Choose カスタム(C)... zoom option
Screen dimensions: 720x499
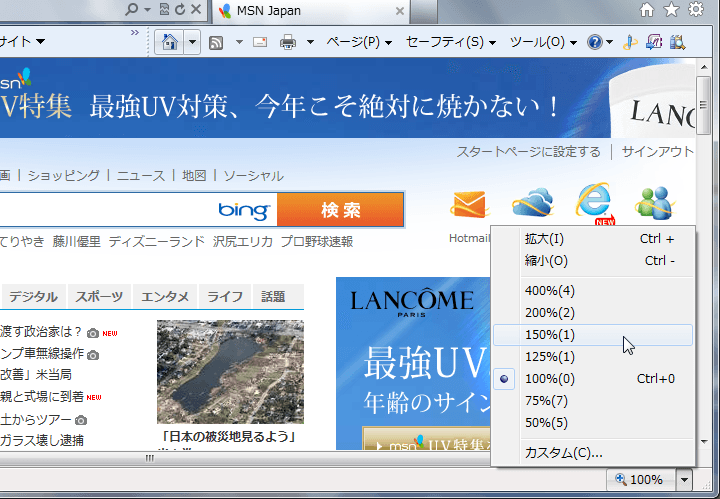point(593,453)
